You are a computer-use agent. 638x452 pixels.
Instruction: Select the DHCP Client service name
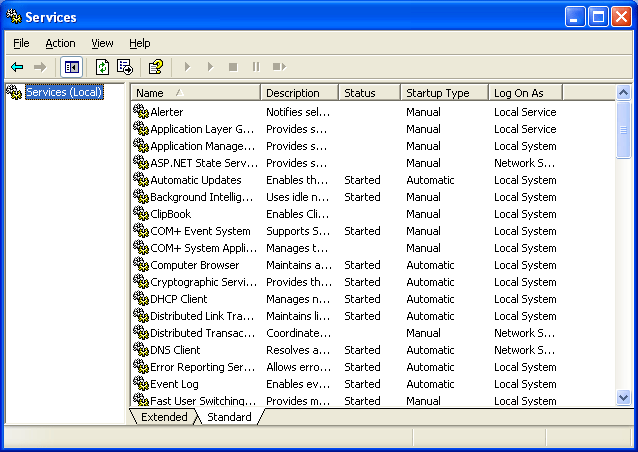179,299
